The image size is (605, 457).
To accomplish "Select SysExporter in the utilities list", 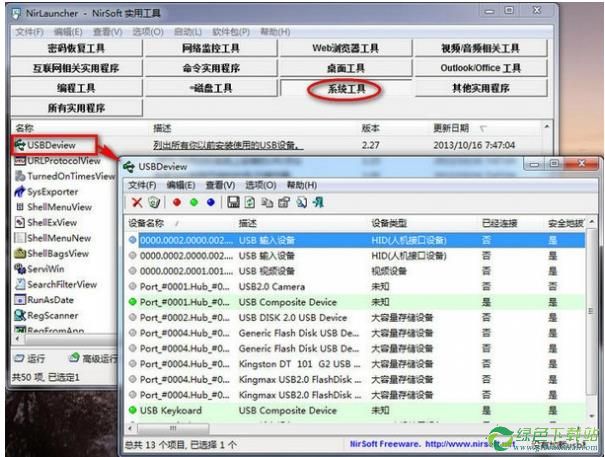I will pyautogui.click(x=52, y=191).
